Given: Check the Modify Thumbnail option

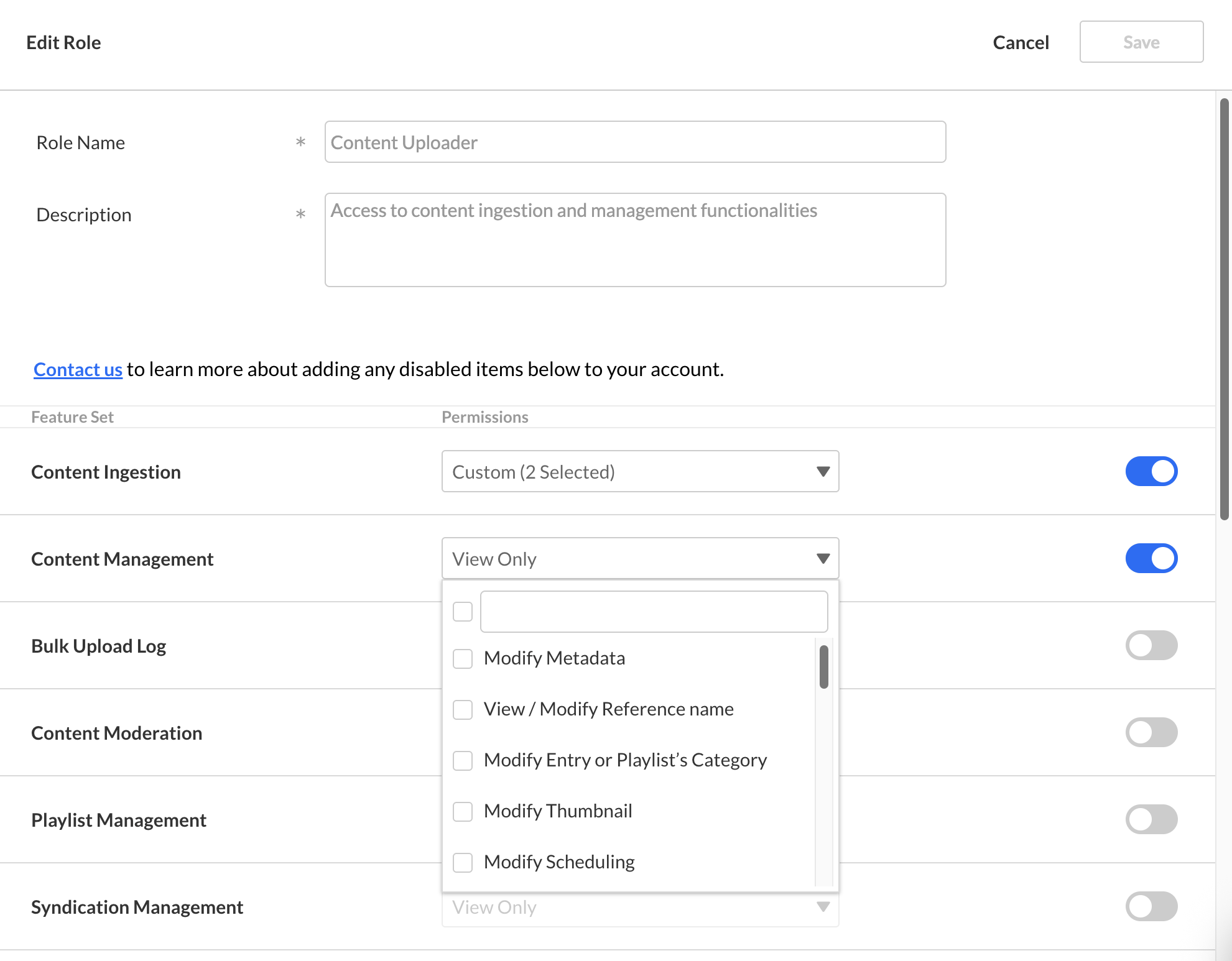Looking at the screenshot, I should click(463, 811).
